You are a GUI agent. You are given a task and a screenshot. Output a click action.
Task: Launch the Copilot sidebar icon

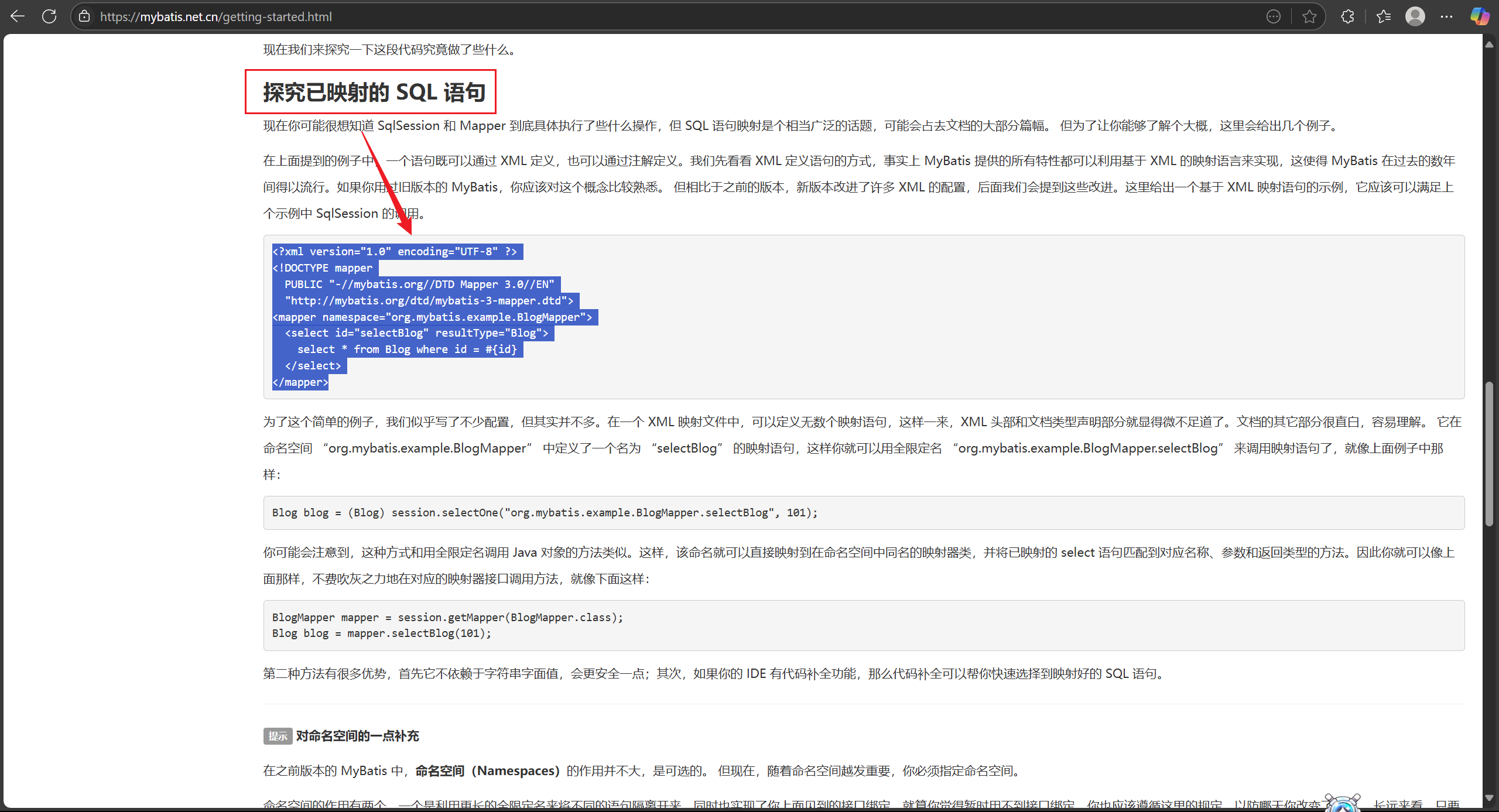tap(1479, 16)
